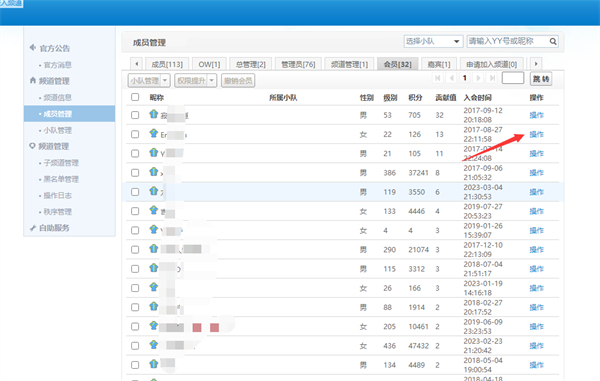600x381 pixels.
Task: Check the row joined 2017-09-12 20:18:08
Action: coord(135,115)
